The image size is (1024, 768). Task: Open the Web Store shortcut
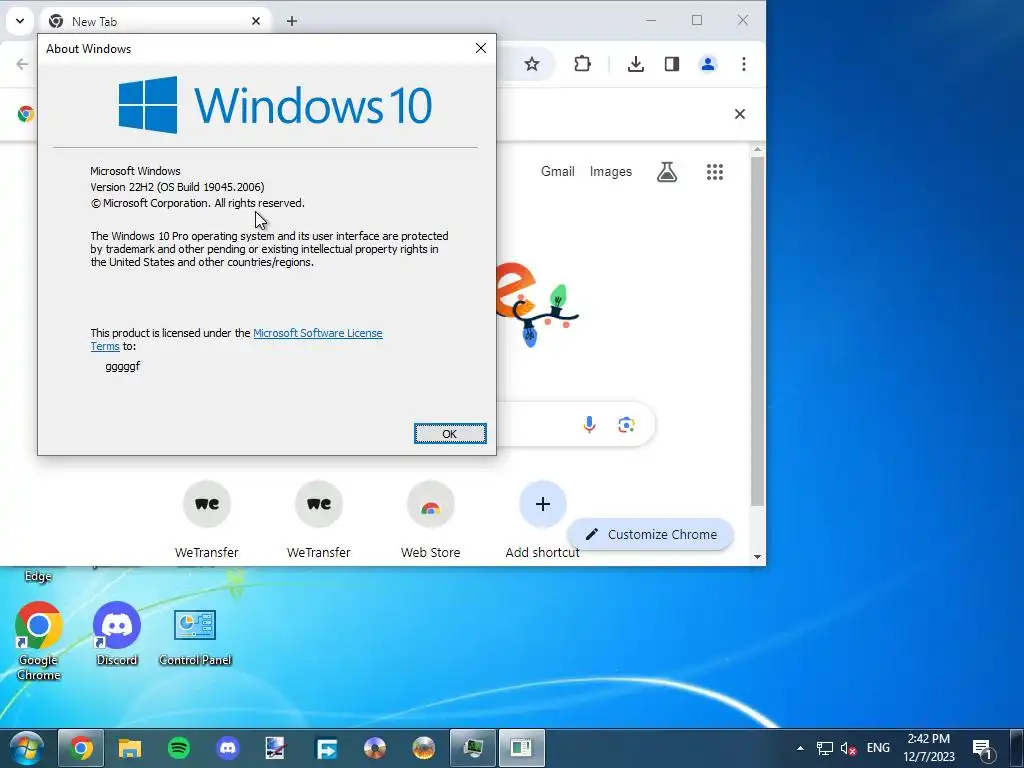click(430, 520)
